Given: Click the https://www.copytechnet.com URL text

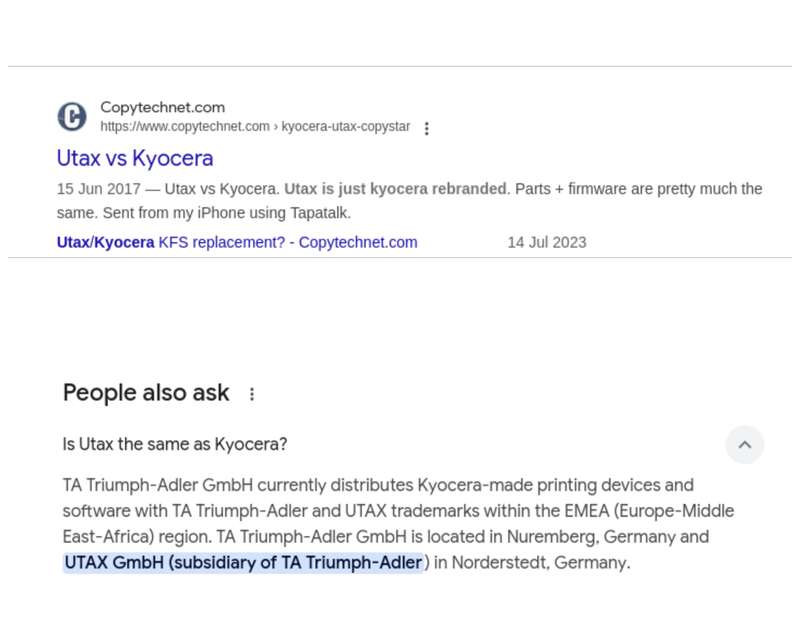Looking at the screenshot, I should click(x=185, y=126).
